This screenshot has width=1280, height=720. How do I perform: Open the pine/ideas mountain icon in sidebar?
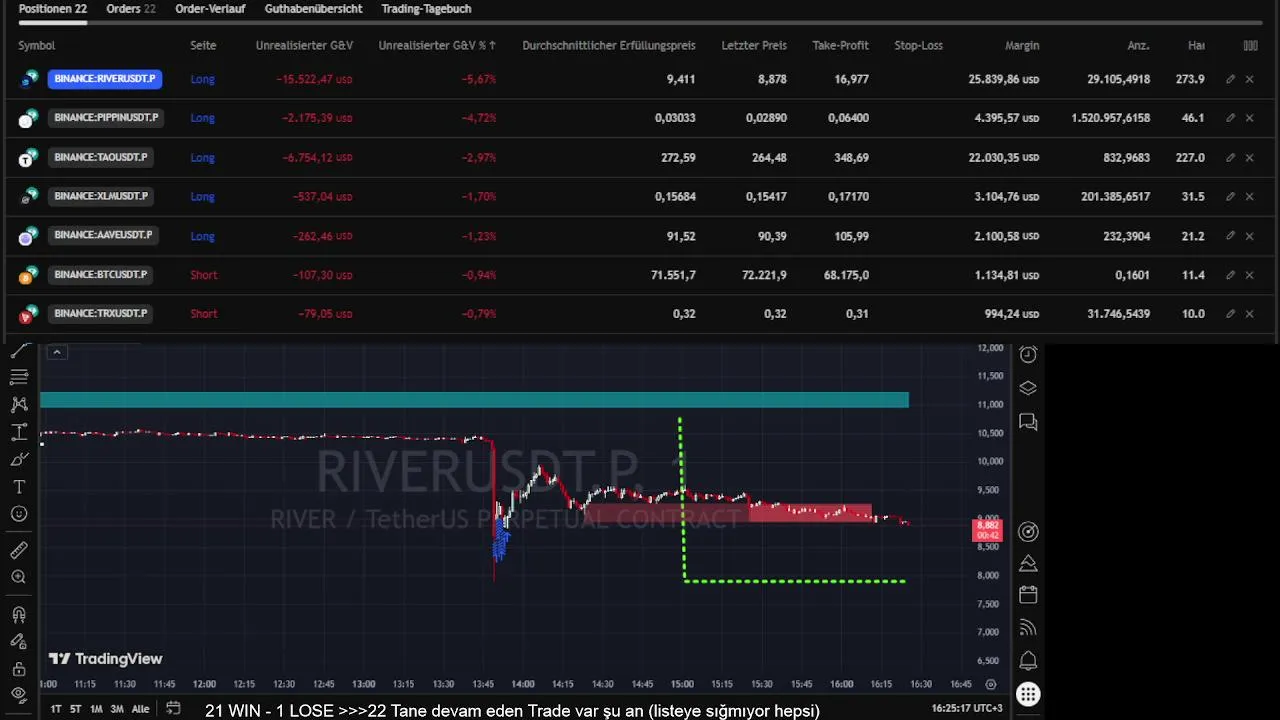click(x=1028, y=564)
